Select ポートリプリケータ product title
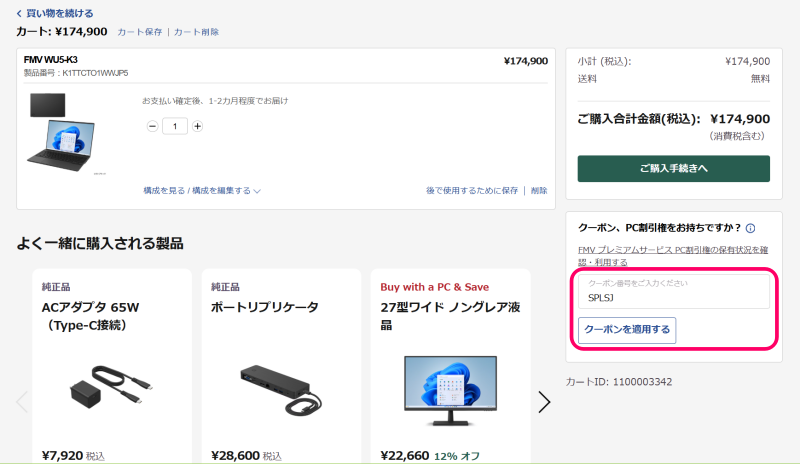Image resolution: width=800 pixels, height=464 pixels. (x=265, y=307)
